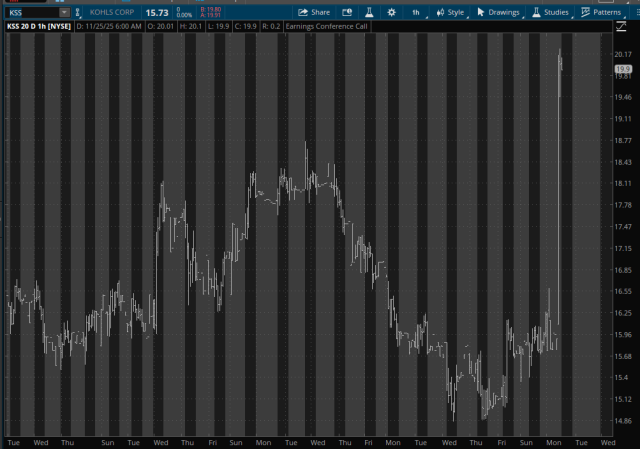Open the Style menu
Screen dimensions: 640x449
coord(450,12)
